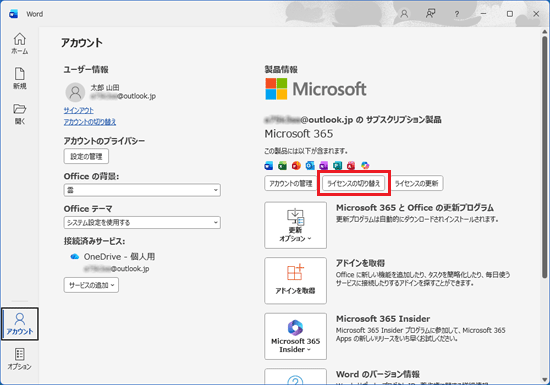The image size is (550, 385).
Task: Click the Excel app icon in the product list
Action: 282,166
